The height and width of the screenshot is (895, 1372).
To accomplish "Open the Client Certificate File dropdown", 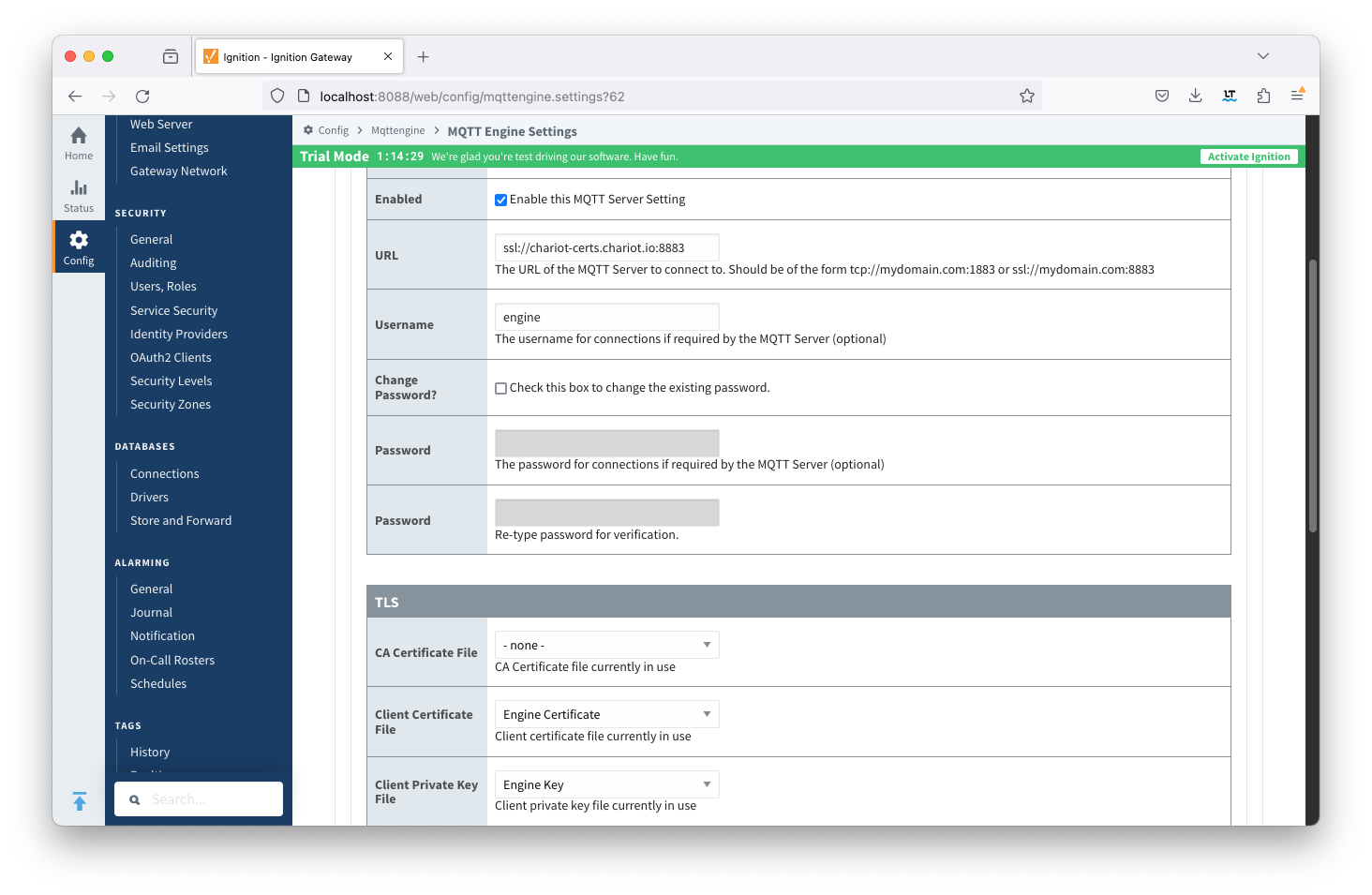I will 607,714.
